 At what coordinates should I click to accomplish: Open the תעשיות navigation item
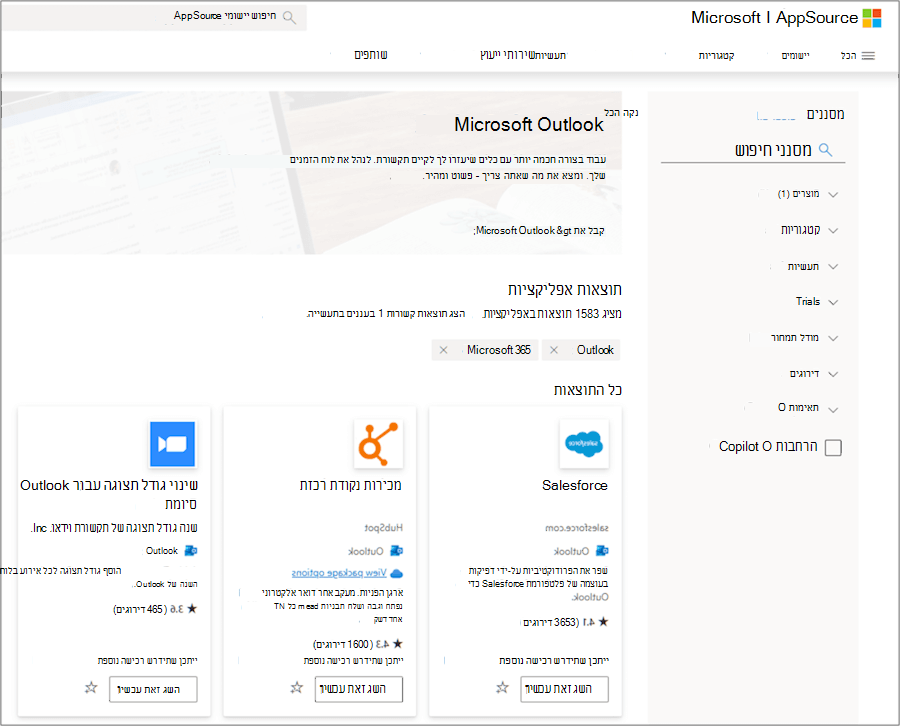(x=552, y=56)
